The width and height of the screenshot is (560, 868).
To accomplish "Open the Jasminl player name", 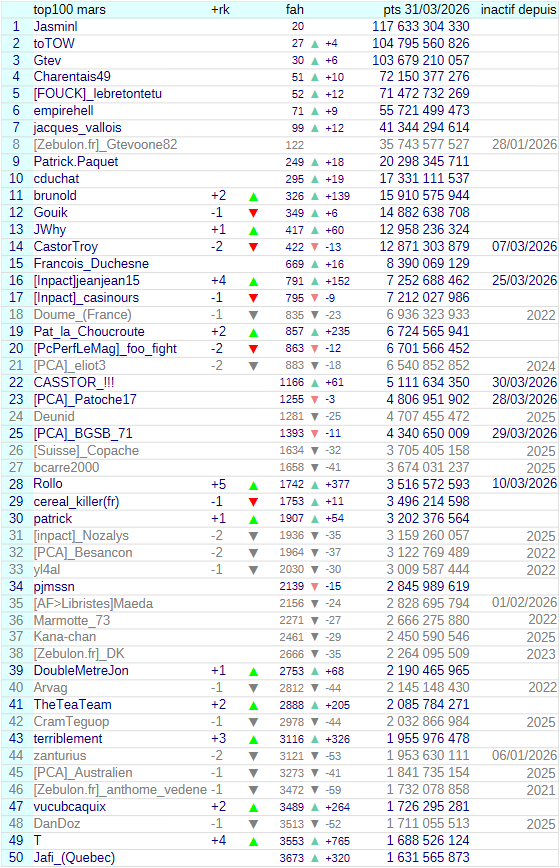I will coord(55,27).
